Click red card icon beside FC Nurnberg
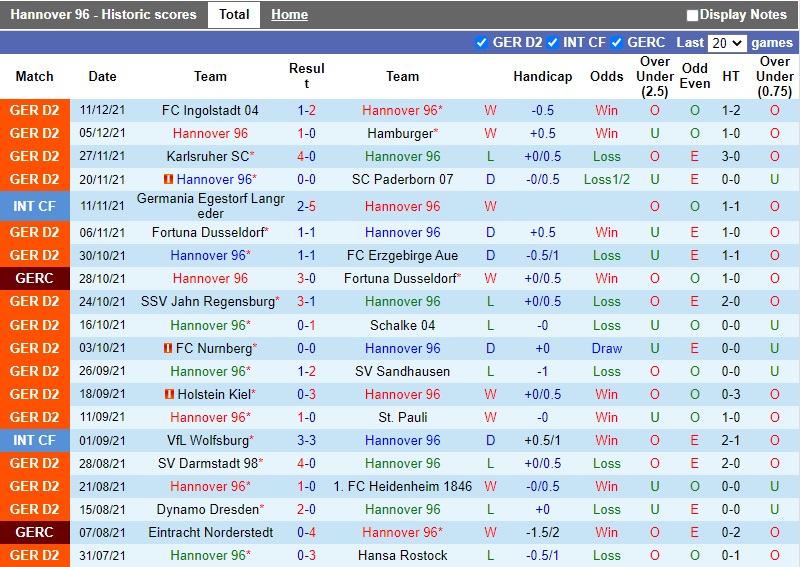 168,348
